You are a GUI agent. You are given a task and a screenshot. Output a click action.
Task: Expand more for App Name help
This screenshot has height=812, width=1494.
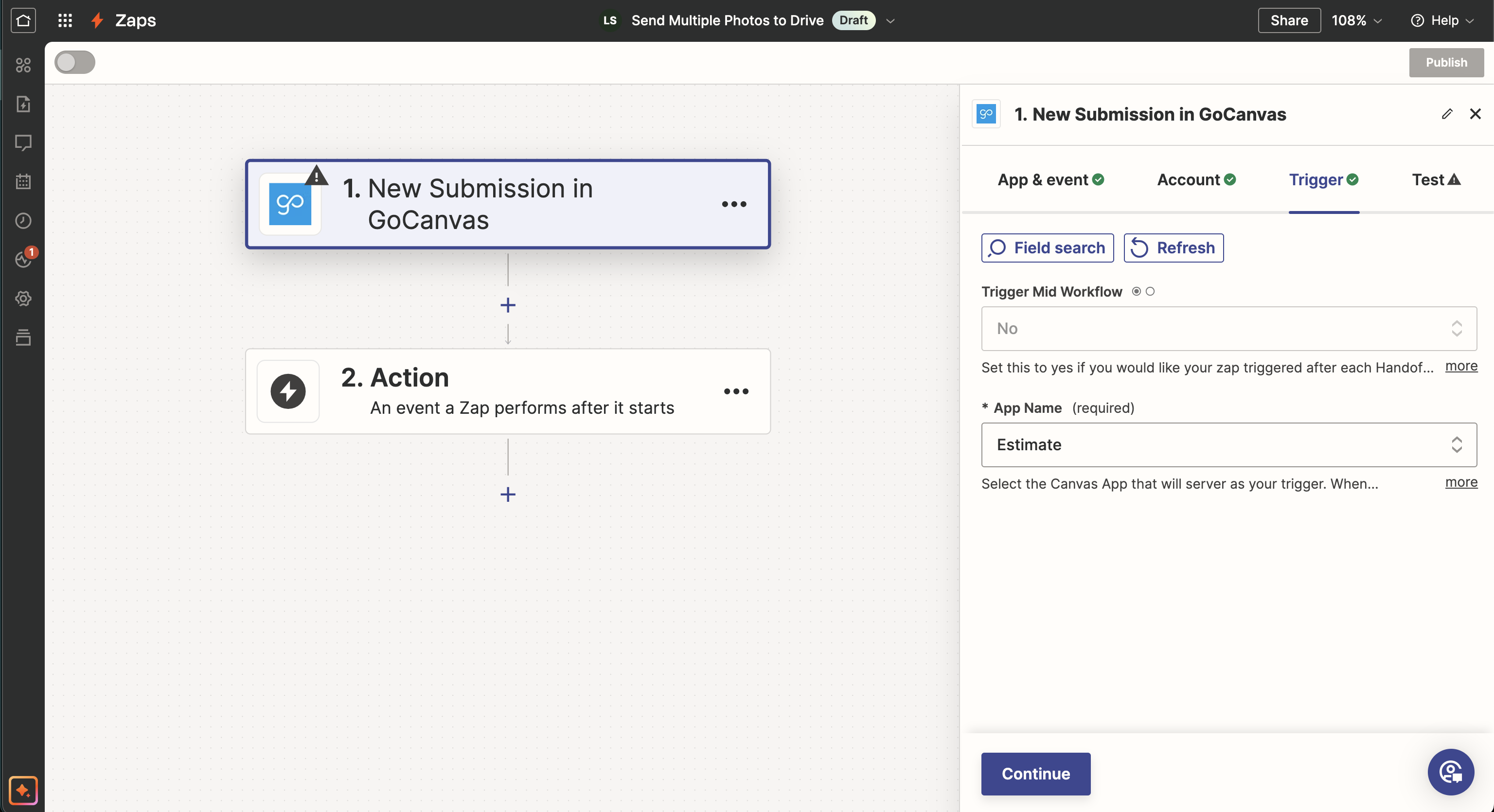click(1461, 482)
